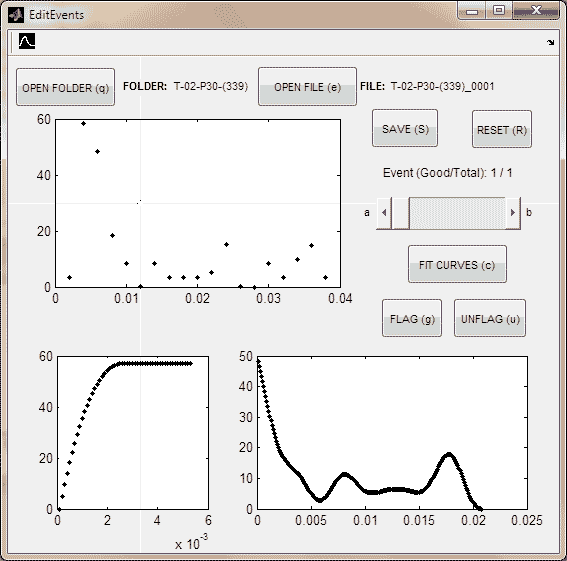The width and height of the screenshot is (567, 561).
Task: Step the event slider left with its arrow
Action: 384,213
